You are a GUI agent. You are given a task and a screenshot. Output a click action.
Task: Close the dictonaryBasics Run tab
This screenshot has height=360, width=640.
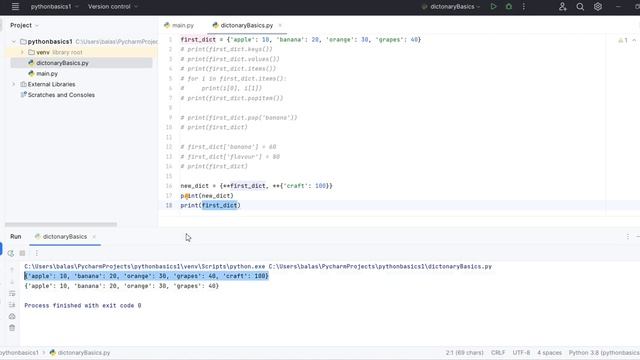94,237
